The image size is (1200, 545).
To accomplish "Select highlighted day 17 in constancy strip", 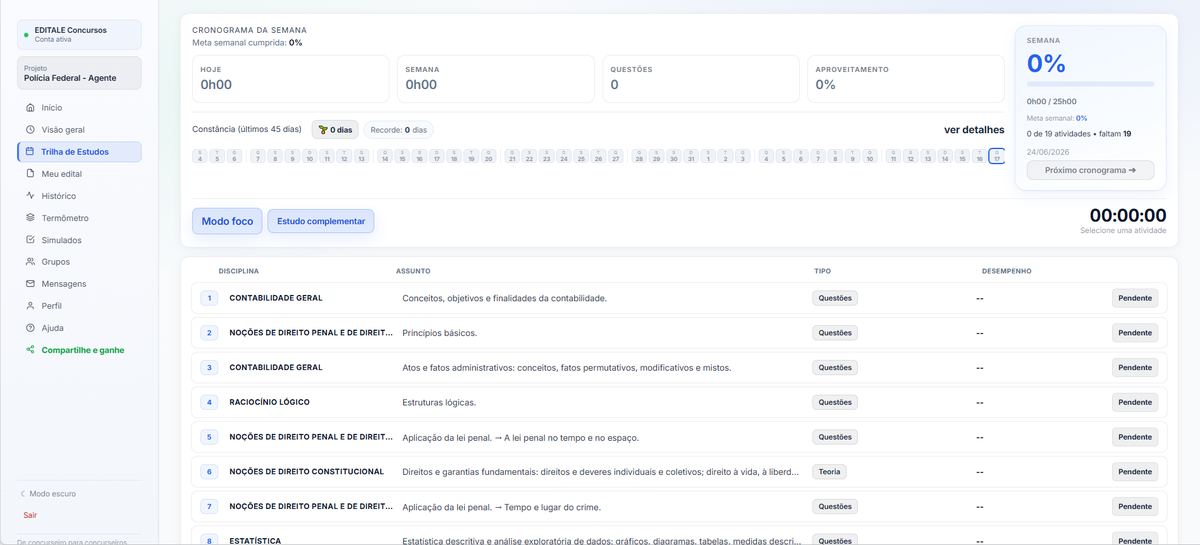I will click(x=997, y=156).
